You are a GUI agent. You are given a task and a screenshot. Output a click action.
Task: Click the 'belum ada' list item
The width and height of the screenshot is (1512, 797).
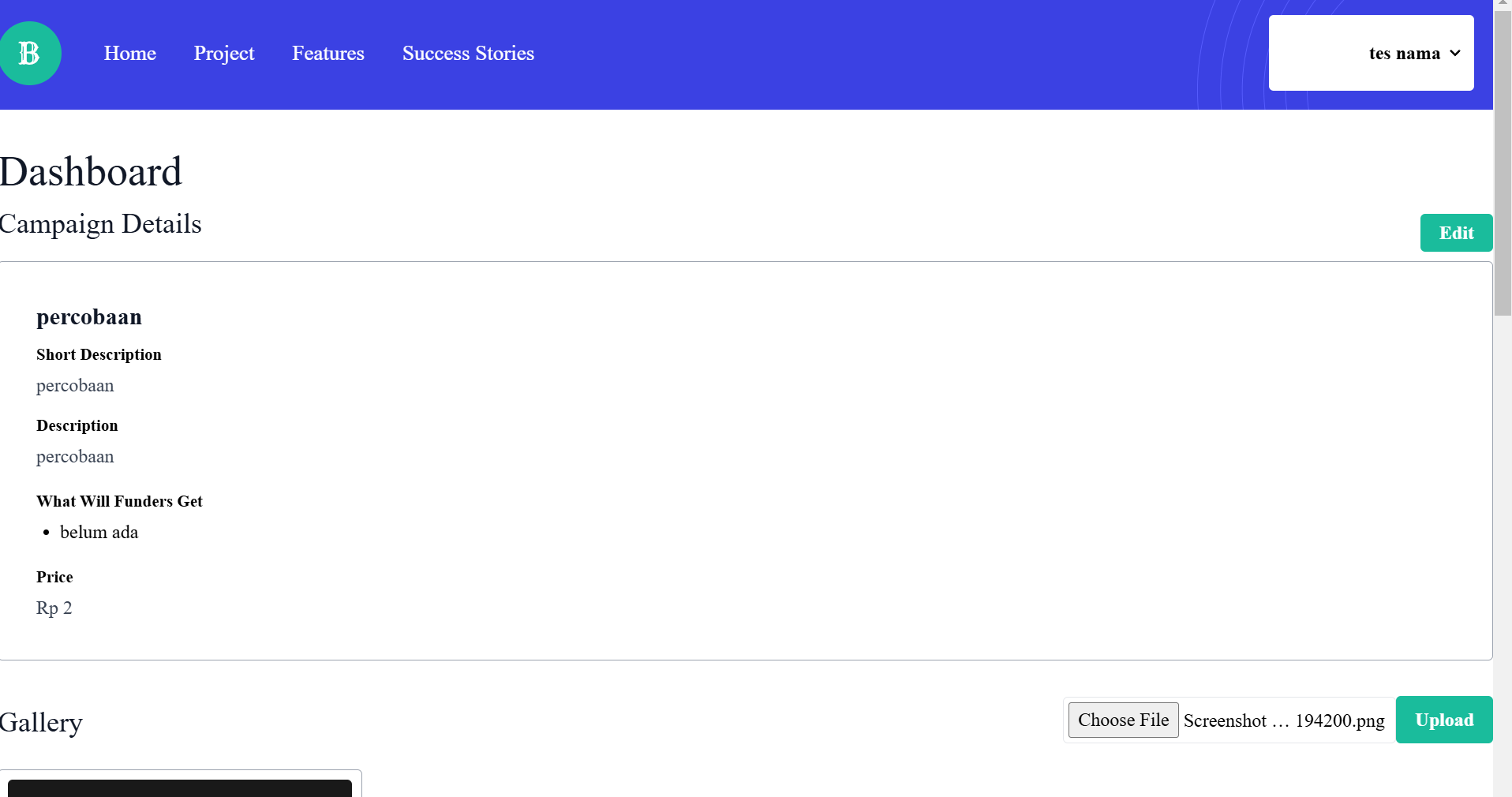[x=99, y=533]
